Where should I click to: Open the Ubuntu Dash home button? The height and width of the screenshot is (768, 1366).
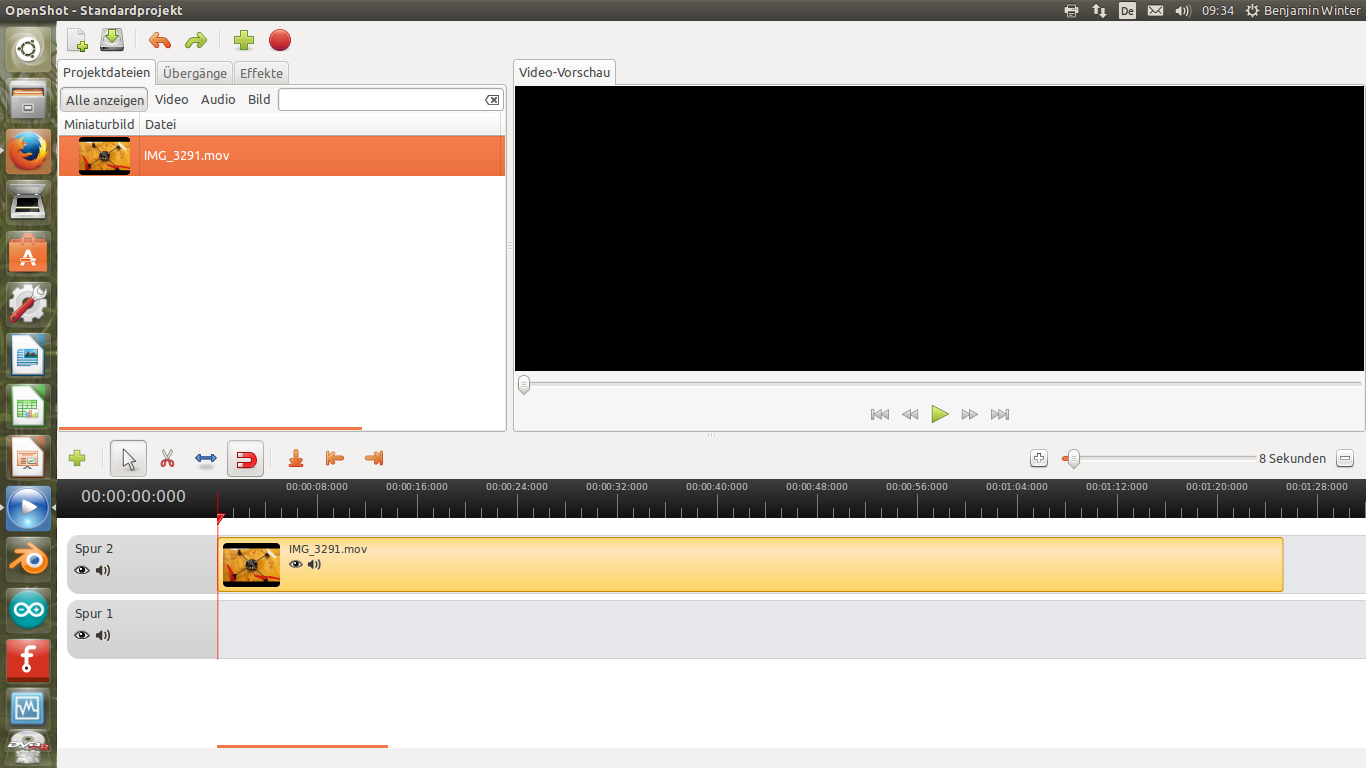[28, 49]
